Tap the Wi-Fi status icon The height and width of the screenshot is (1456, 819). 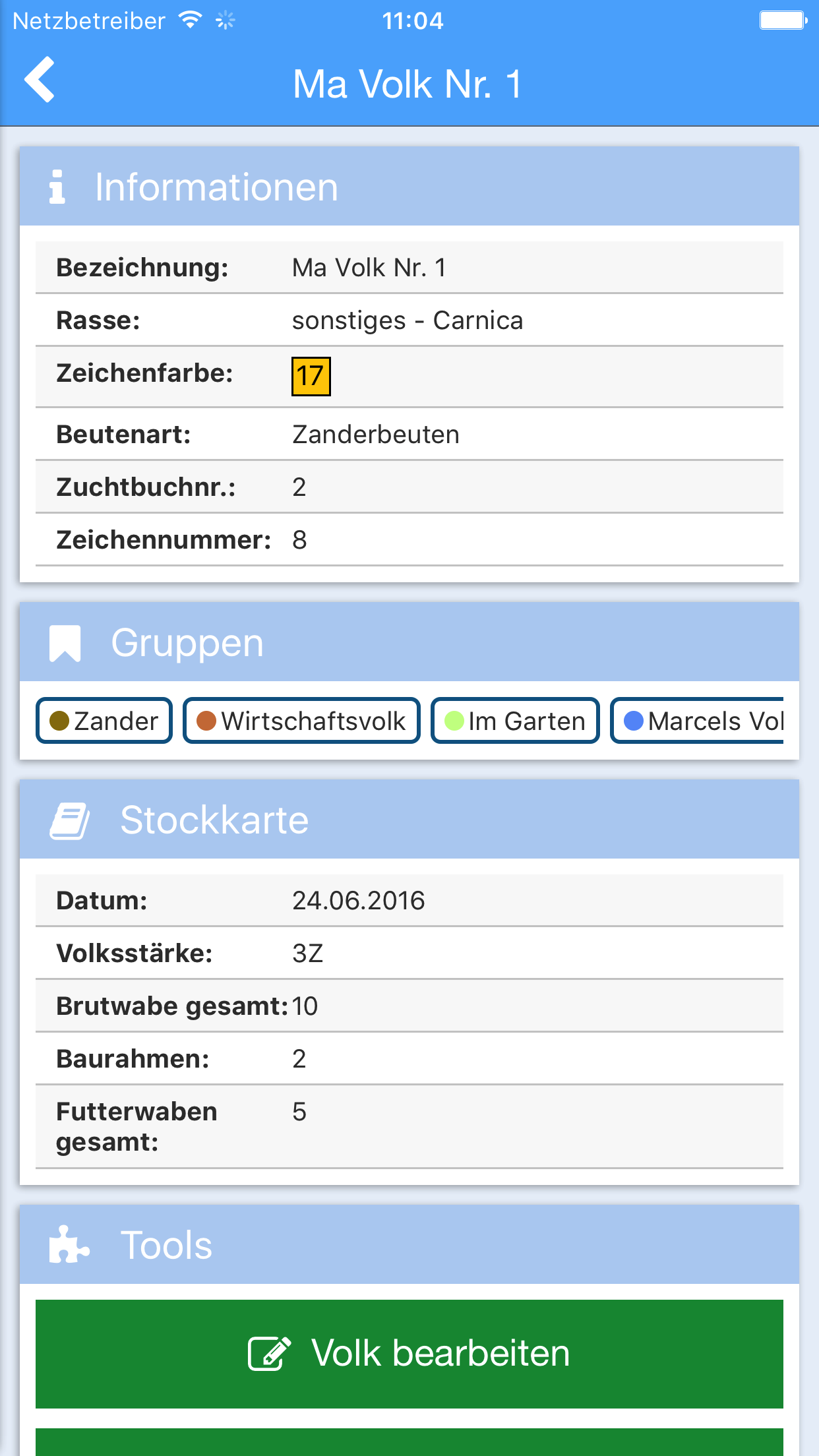191,20
